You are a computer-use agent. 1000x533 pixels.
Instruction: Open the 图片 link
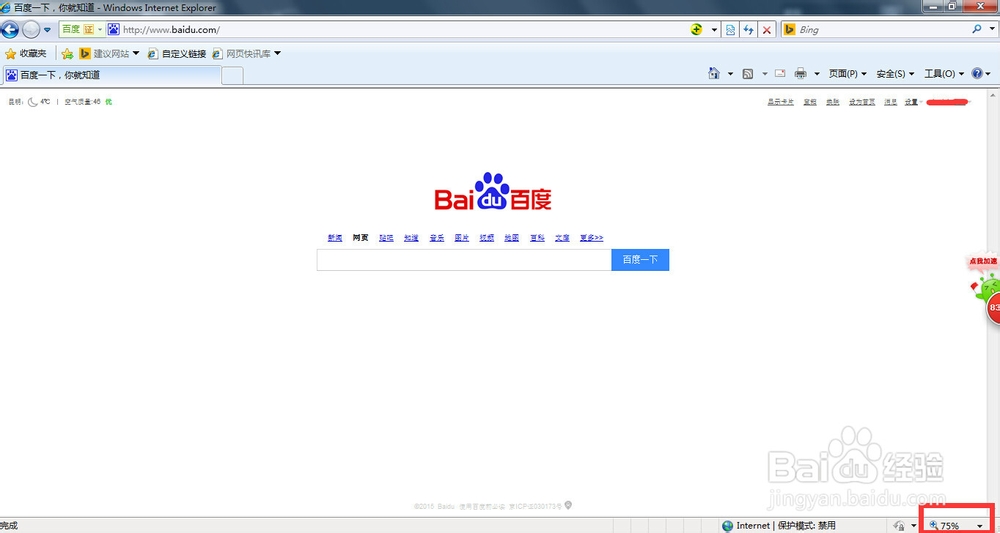tap(462, 238)
